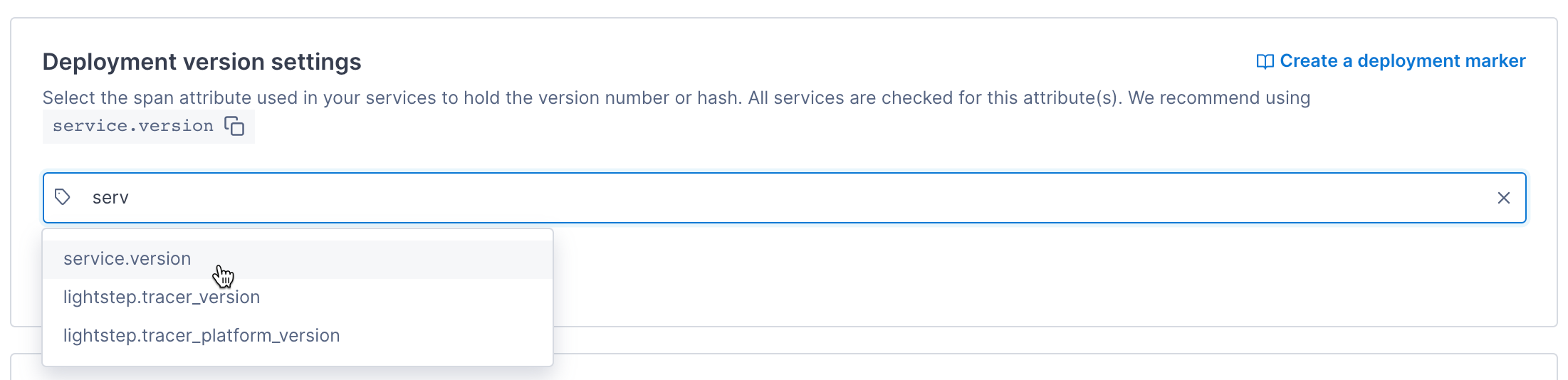Viewport: 1568px width, 380px height.
Task: Clear the attribute search with the X icon
Action: click(x=1503, y=198)
